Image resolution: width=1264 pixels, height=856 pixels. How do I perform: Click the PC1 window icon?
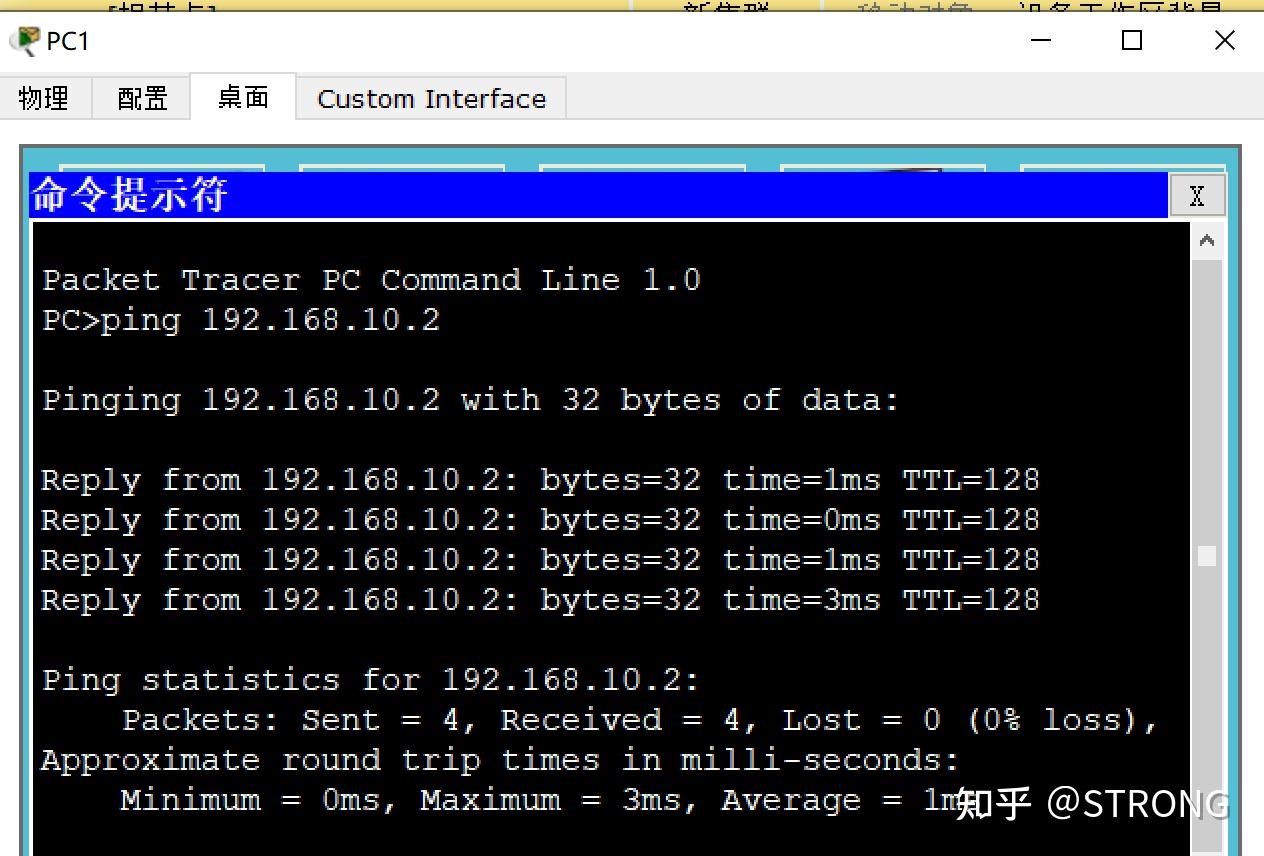point(25,40)
